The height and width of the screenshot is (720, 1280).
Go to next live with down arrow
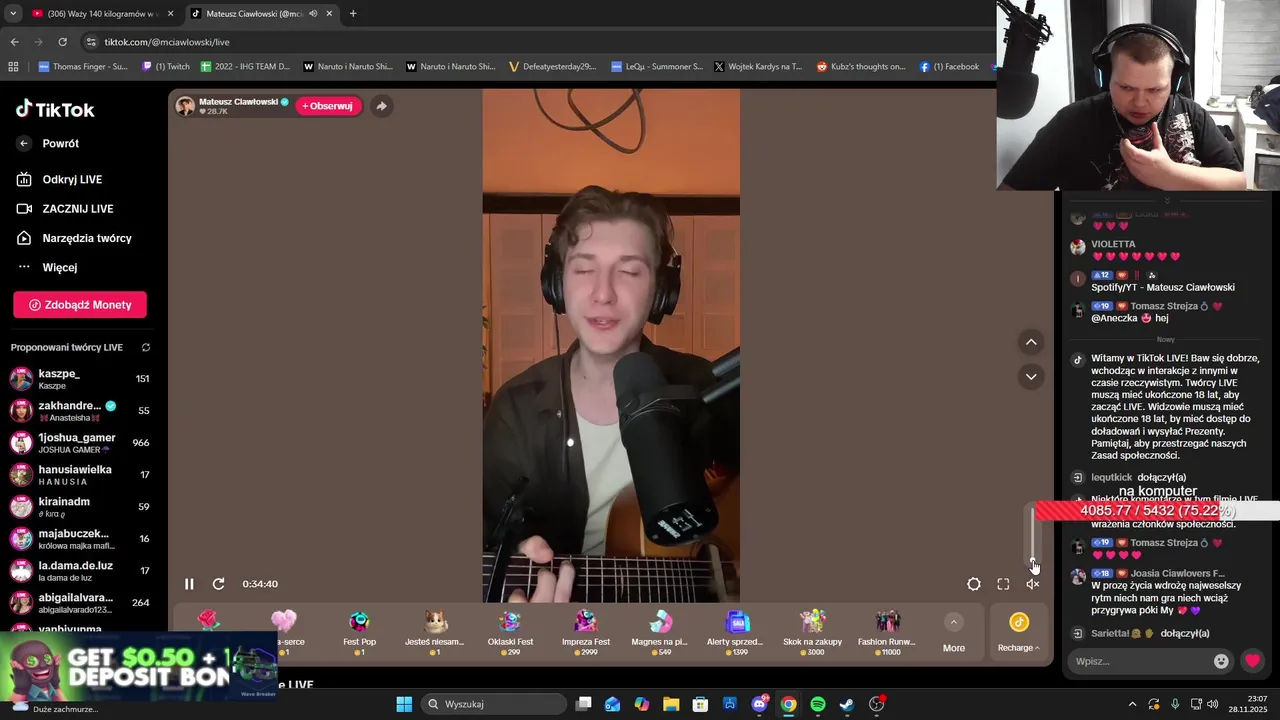pyautogui.click(x=1031, y=376)
